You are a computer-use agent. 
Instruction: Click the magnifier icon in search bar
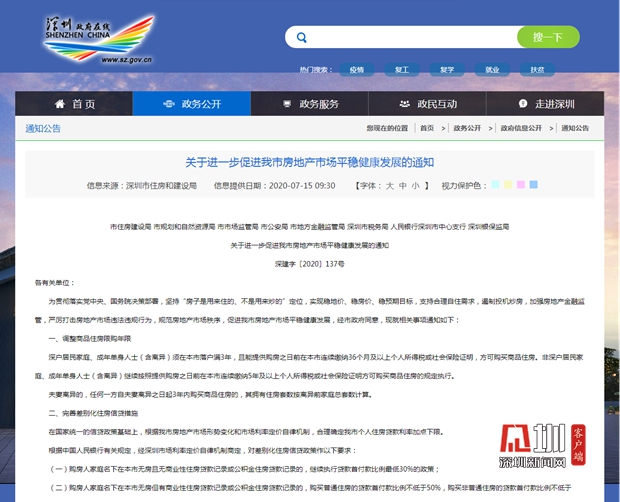pyautogui.click(x=301, y=38)
